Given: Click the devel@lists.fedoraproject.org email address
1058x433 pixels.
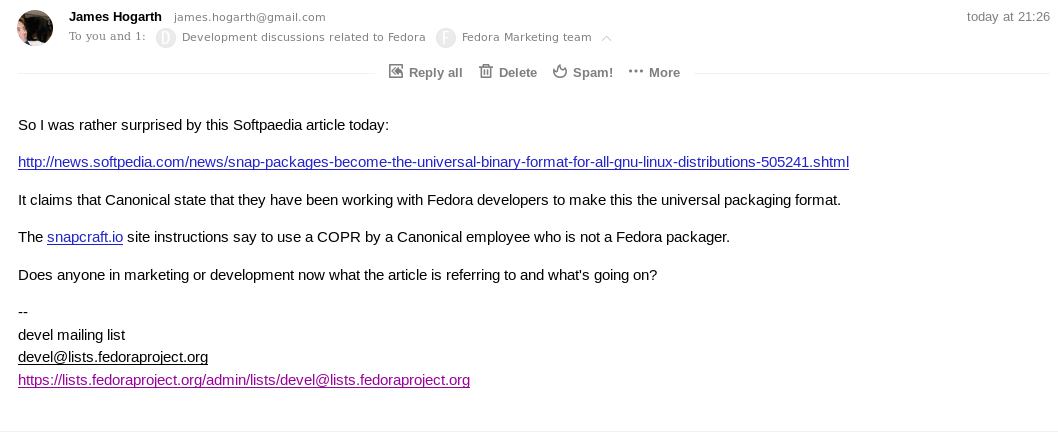Looking at the screenshot, I should point(113,357).
